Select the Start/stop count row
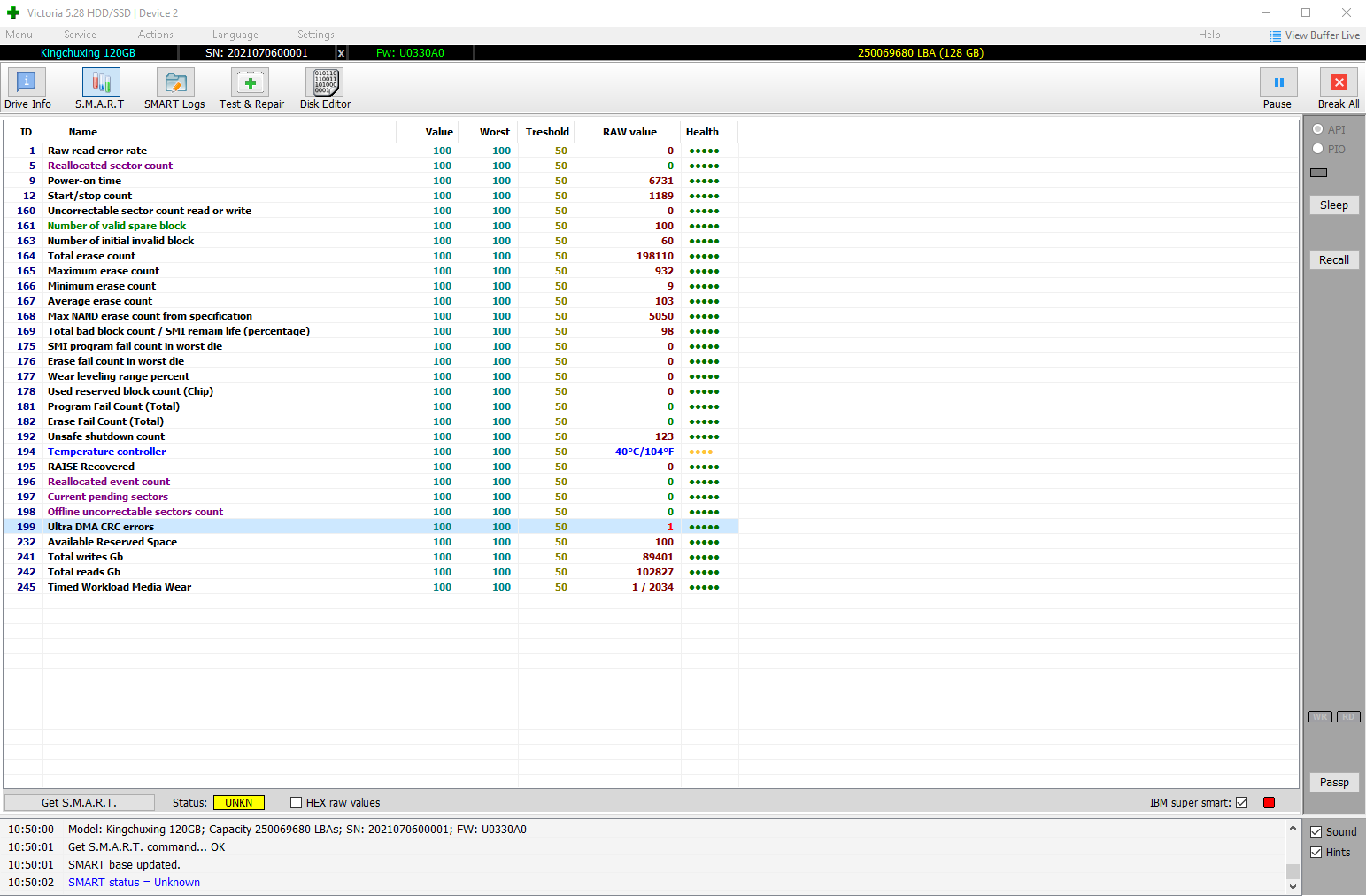 371,196
